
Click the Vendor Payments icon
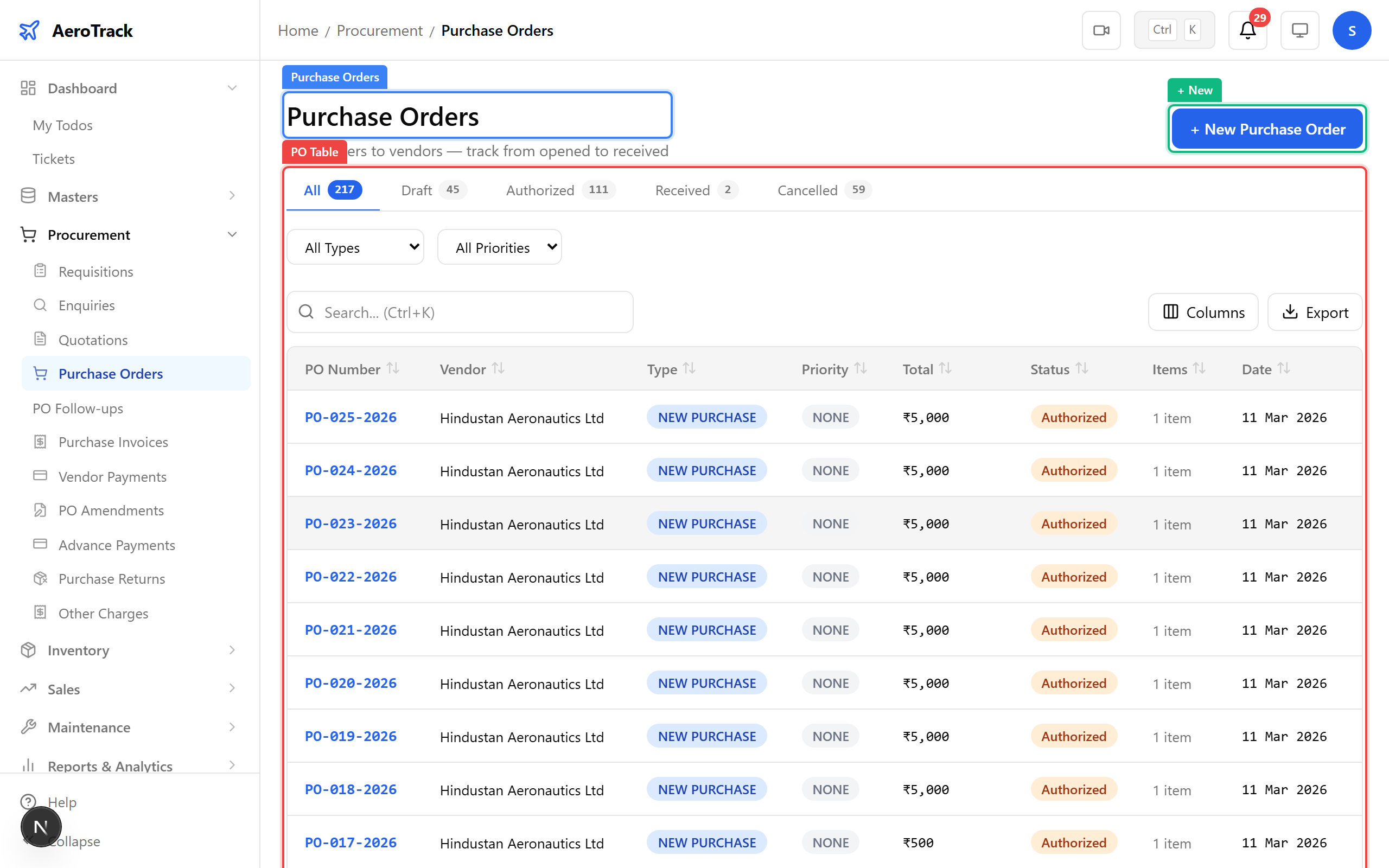click(x=40, y=476)
